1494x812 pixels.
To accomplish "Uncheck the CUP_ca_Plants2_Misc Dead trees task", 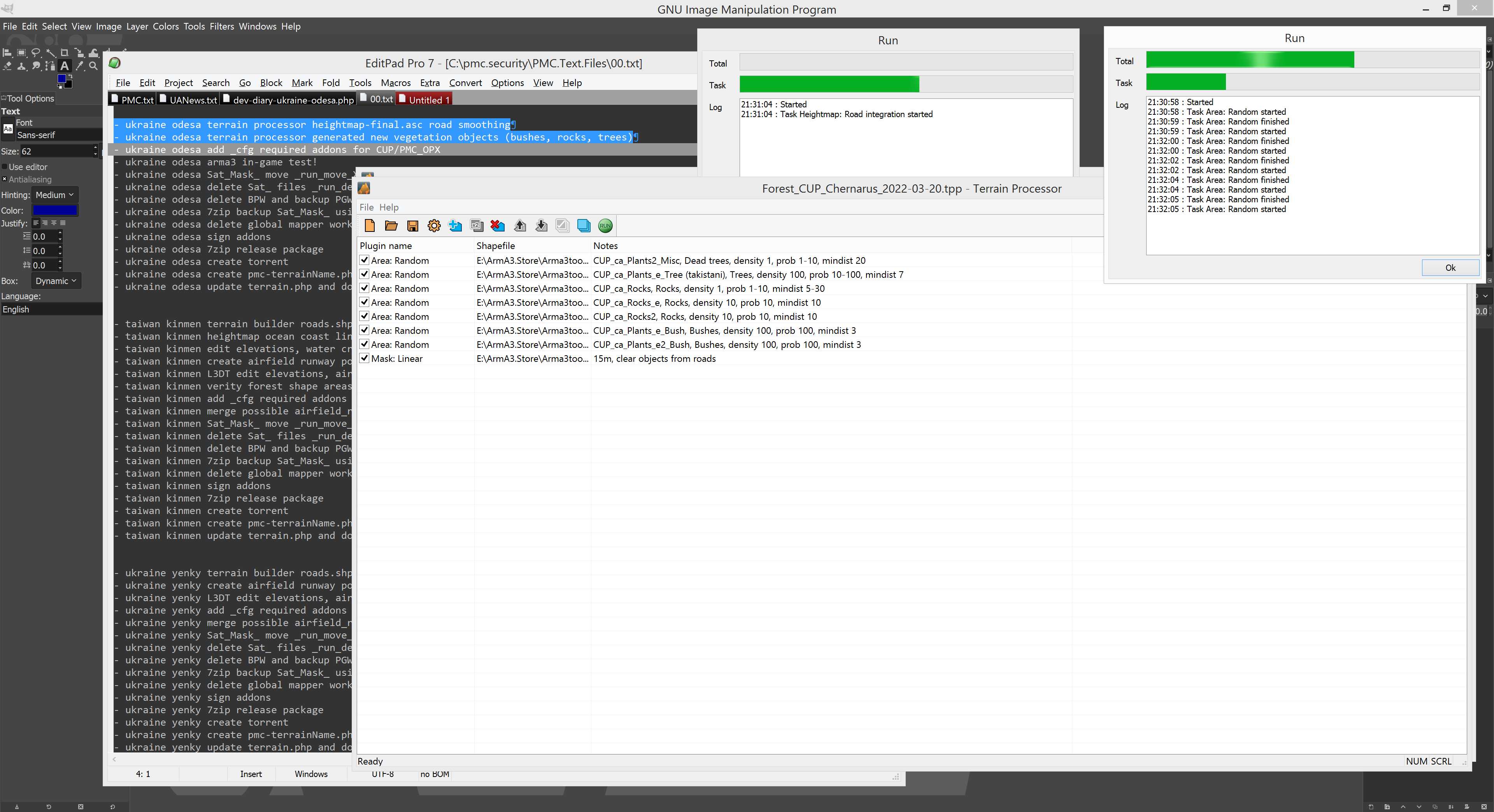I will point(364,260).
